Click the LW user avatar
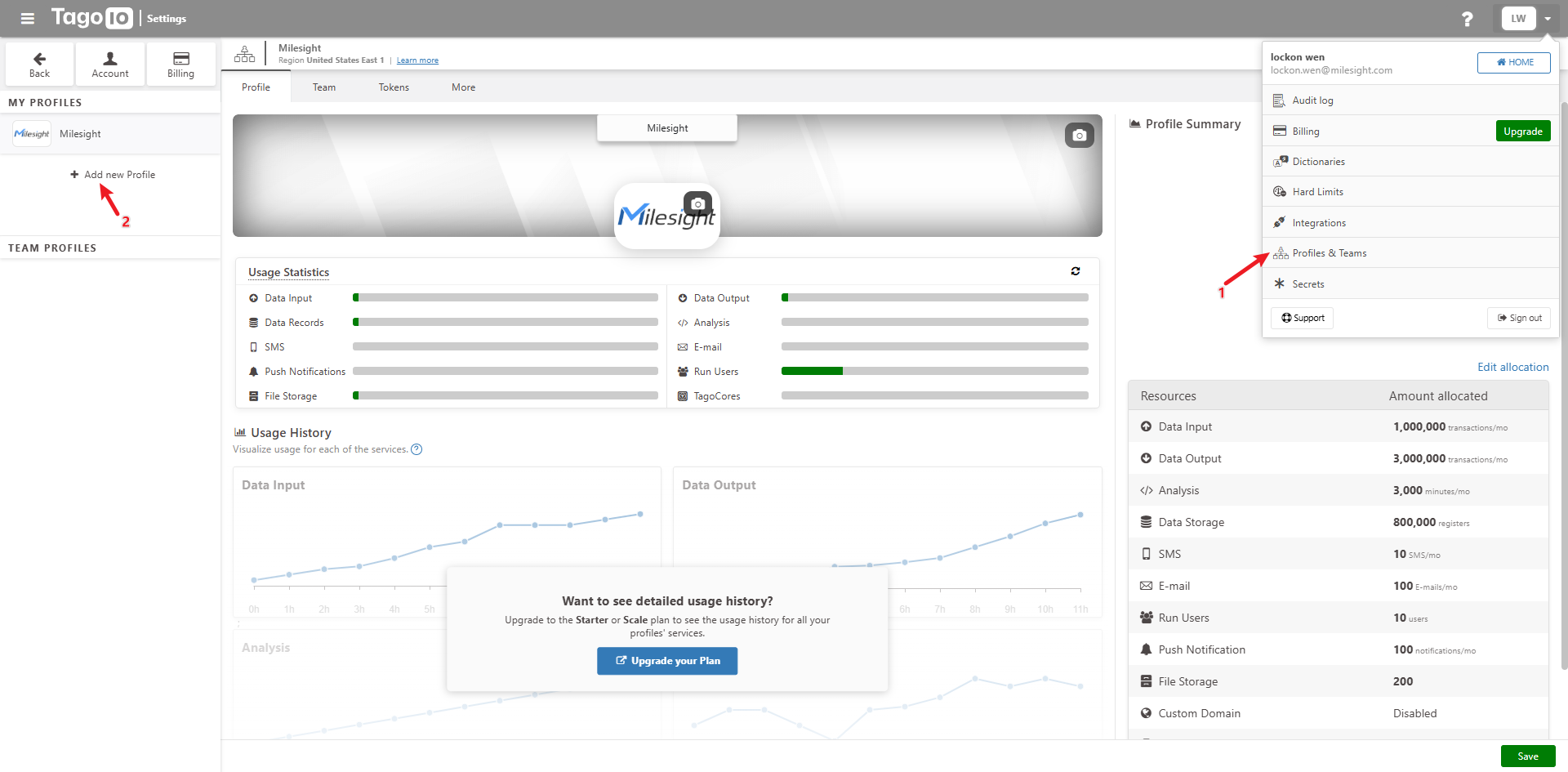This screenshot has width=1568, height=772. (1518, 18)
